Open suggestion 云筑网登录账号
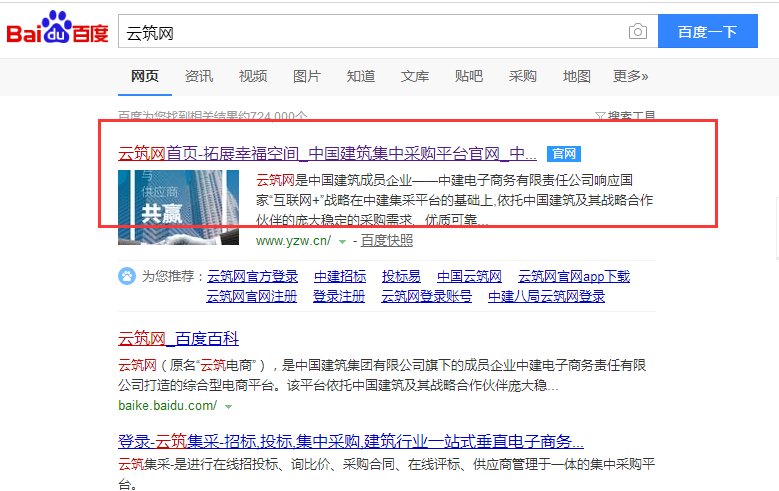 tap(426, 296)
